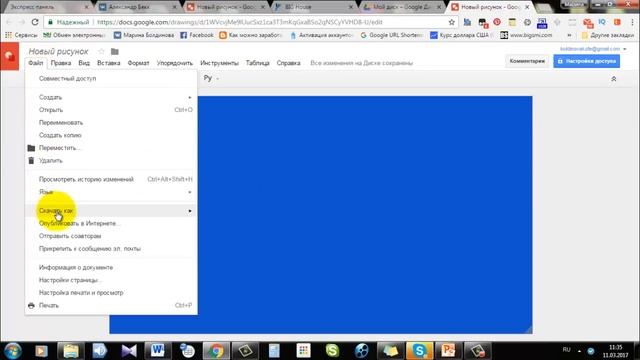
Task: Open the Facebook bookmark
Action: [197, 35]
